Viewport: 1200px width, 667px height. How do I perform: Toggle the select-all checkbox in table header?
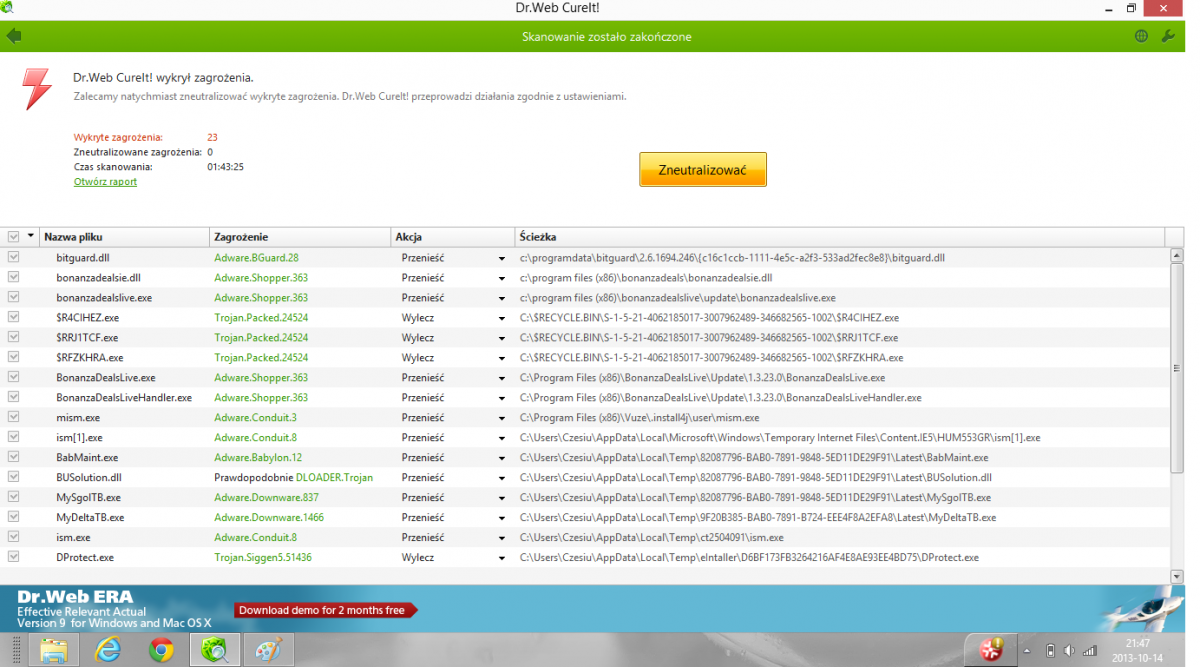[13, 237]
